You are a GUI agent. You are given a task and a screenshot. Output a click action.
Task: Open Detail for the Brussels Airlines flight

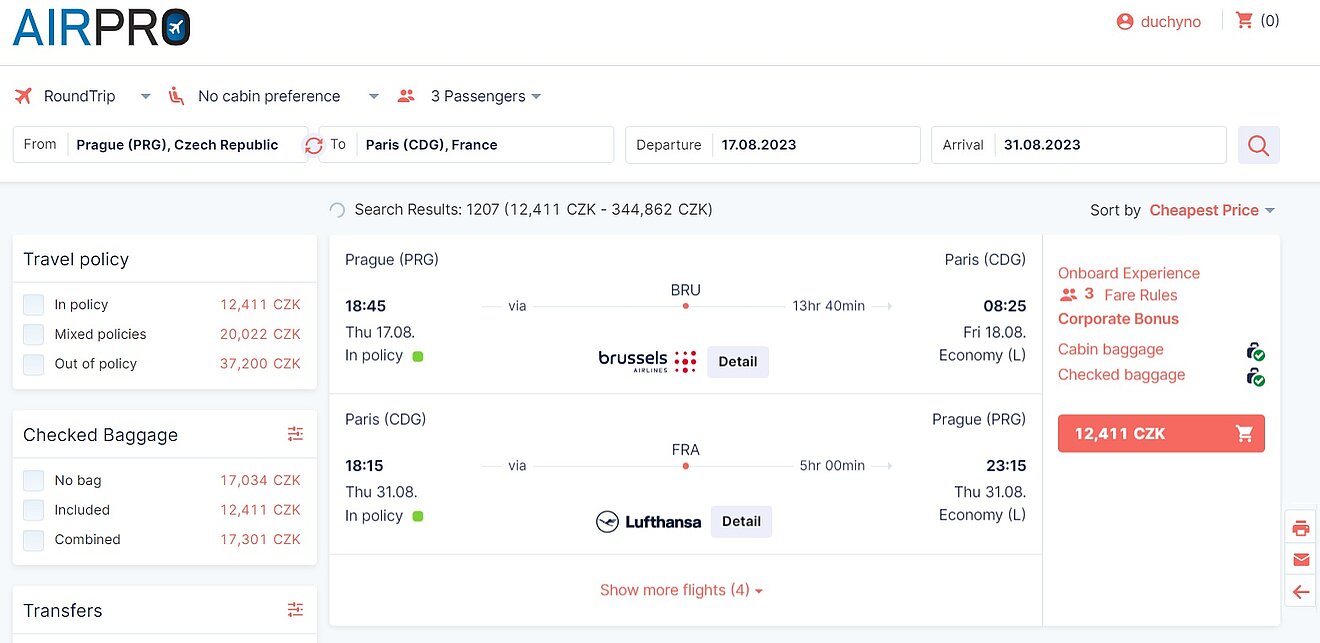point(738,361)
